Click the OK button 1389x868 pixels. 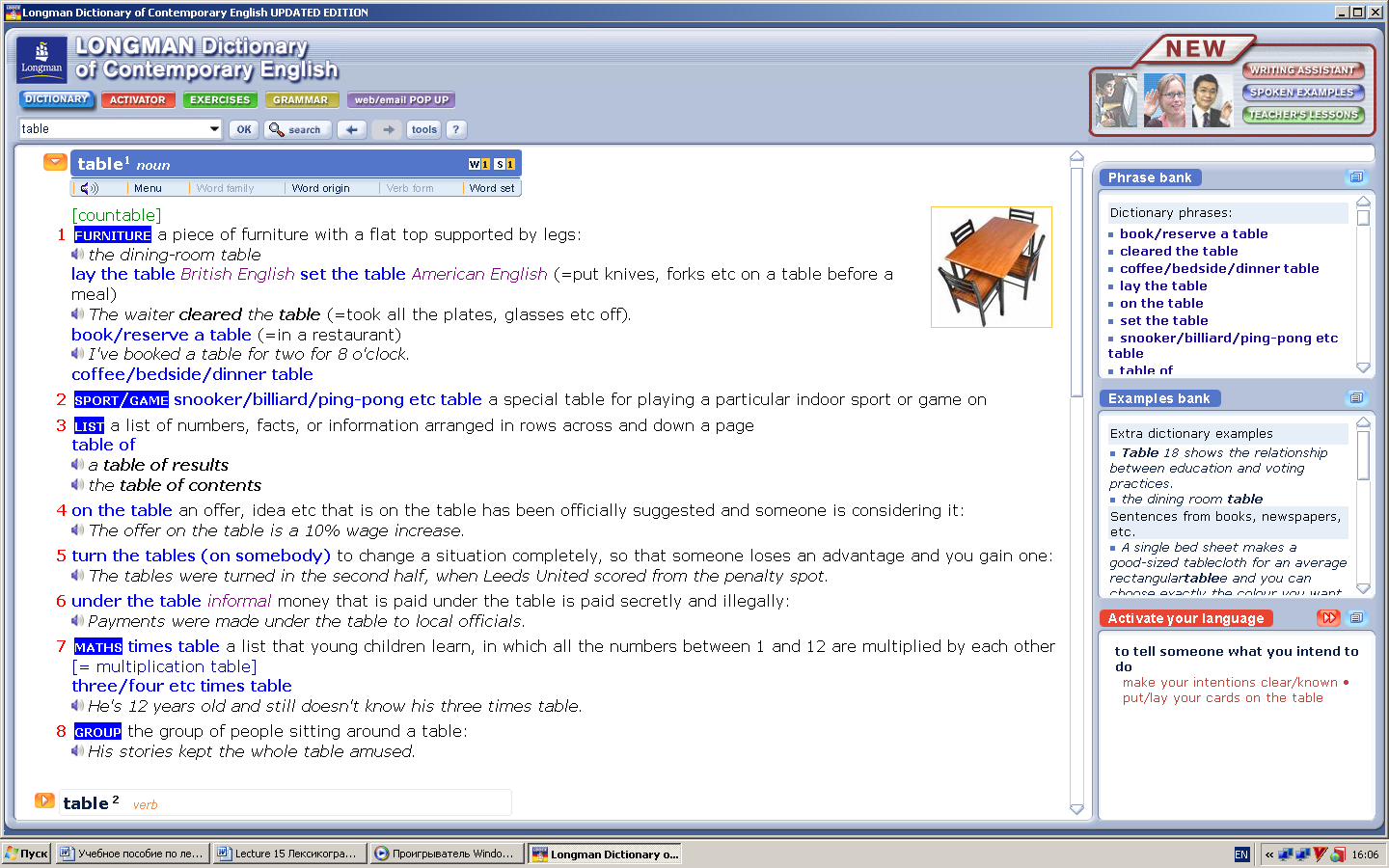coord(244,129)
